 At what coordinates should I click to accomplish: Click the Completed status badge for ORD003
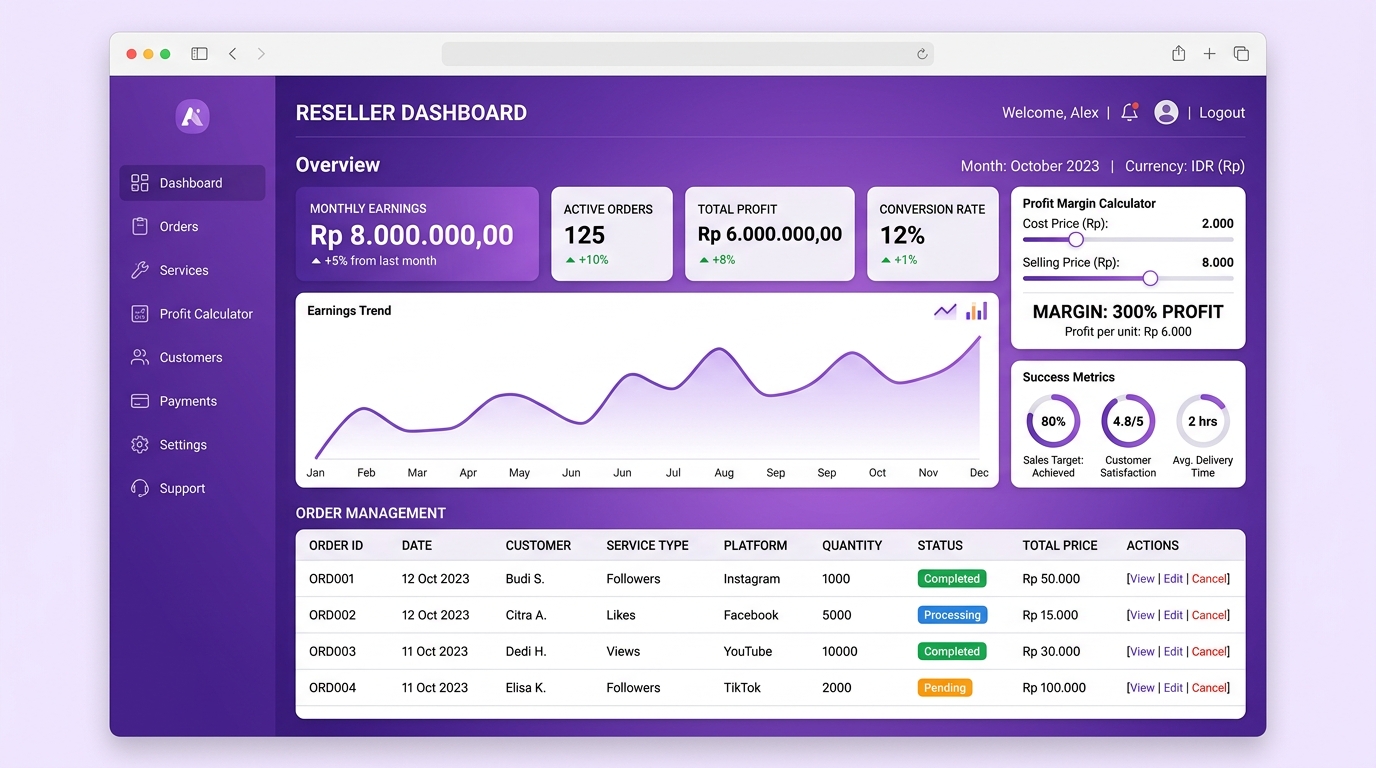coord(952,651)
